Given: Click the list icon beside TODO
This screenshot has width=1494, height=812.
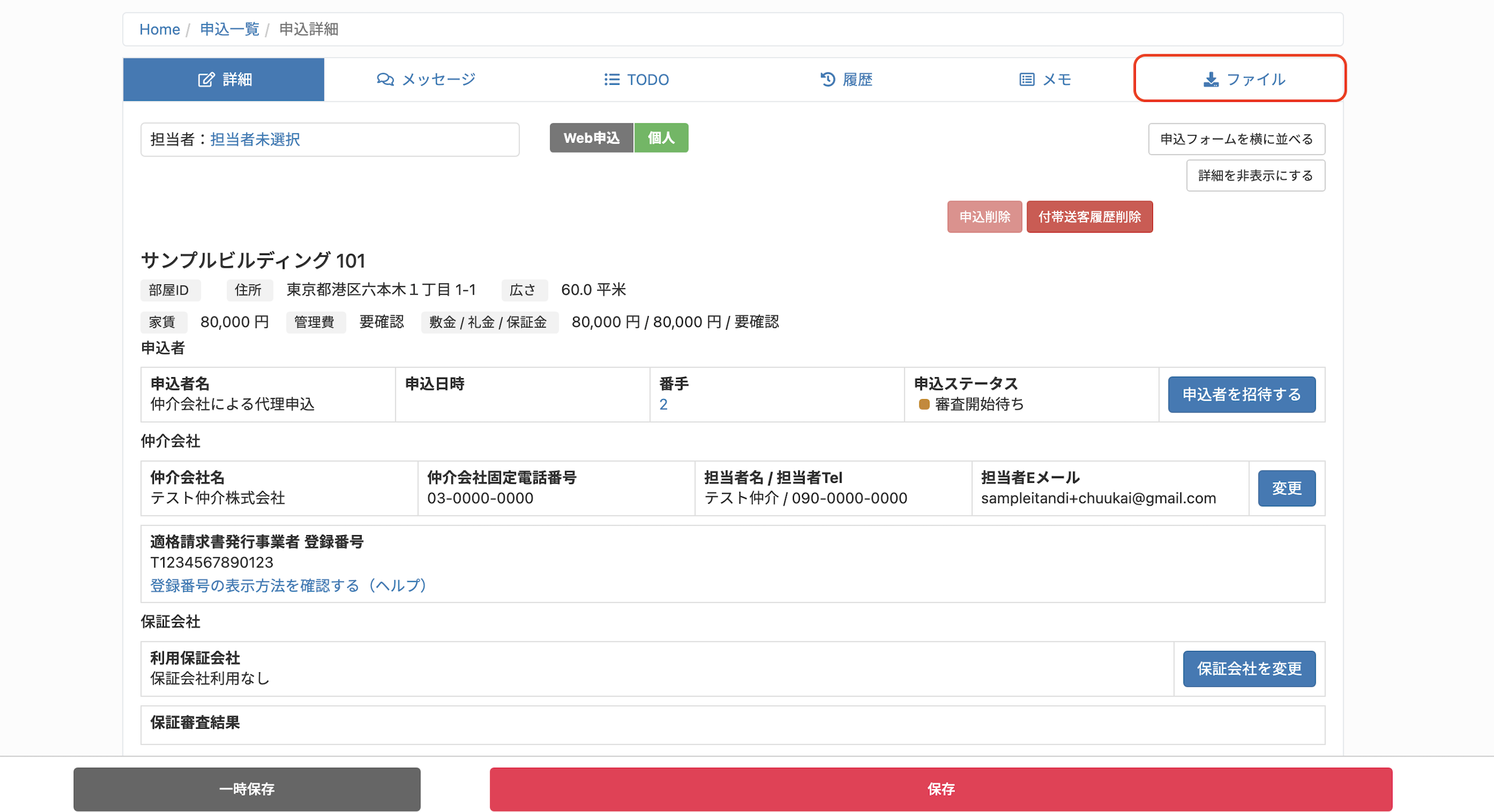Looking at the screenshot, I should tap(611, 79).
